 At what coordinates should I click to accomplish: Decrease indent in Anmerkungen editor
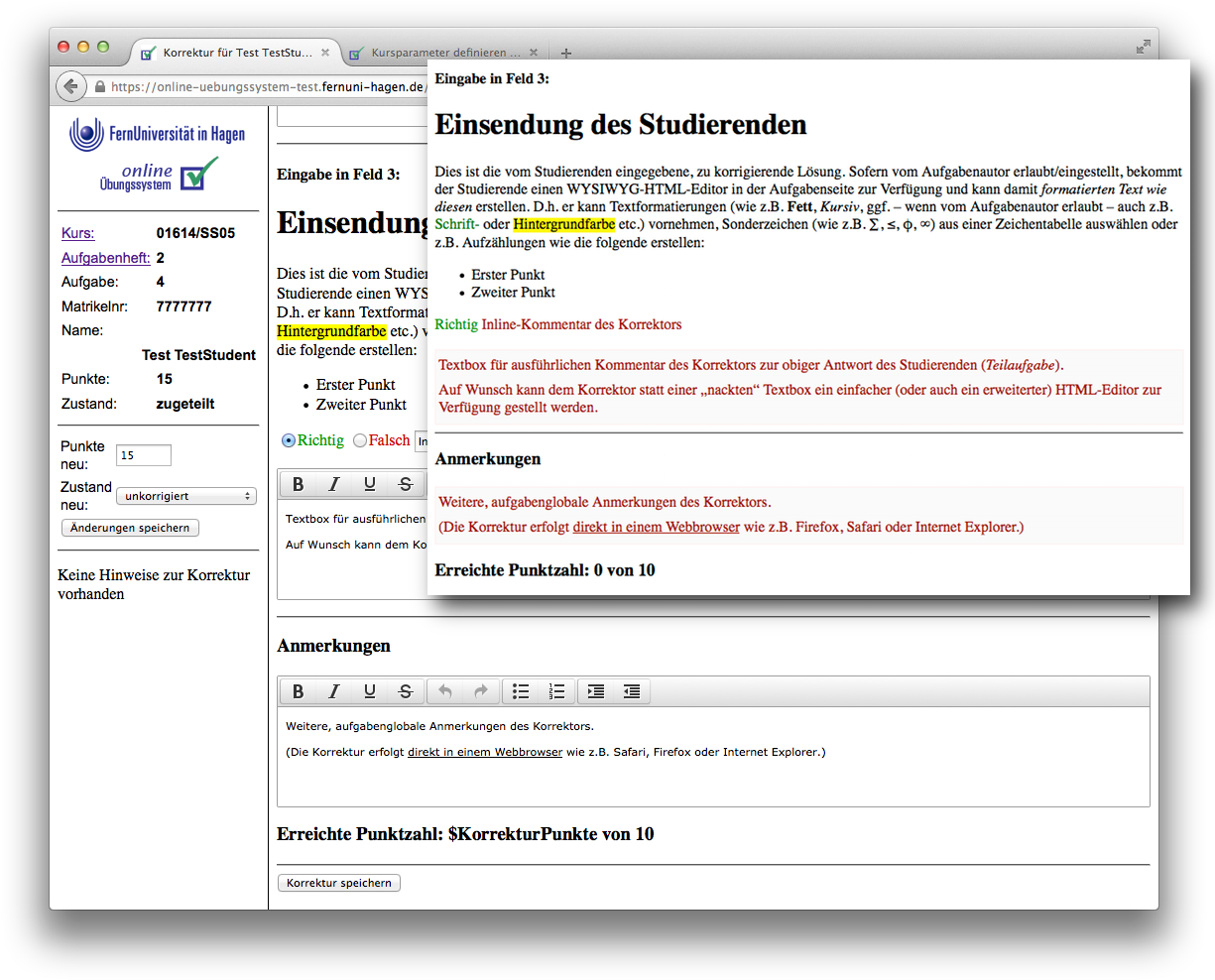[632, 691]
